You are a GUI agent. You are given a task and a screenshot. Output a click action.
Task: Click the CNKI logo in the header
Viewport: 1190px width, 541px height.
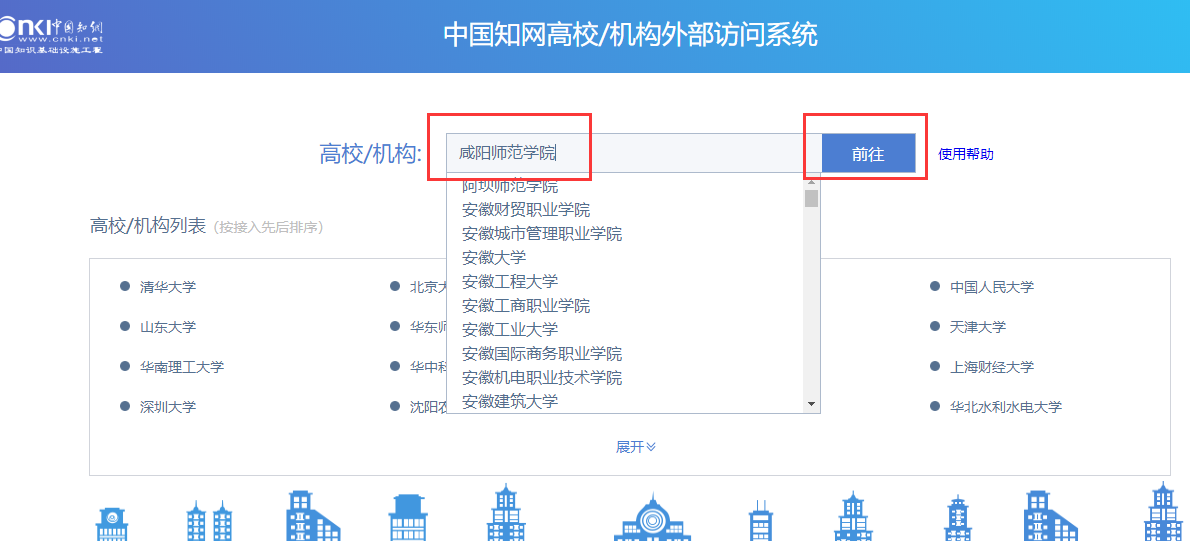(51, 36)
